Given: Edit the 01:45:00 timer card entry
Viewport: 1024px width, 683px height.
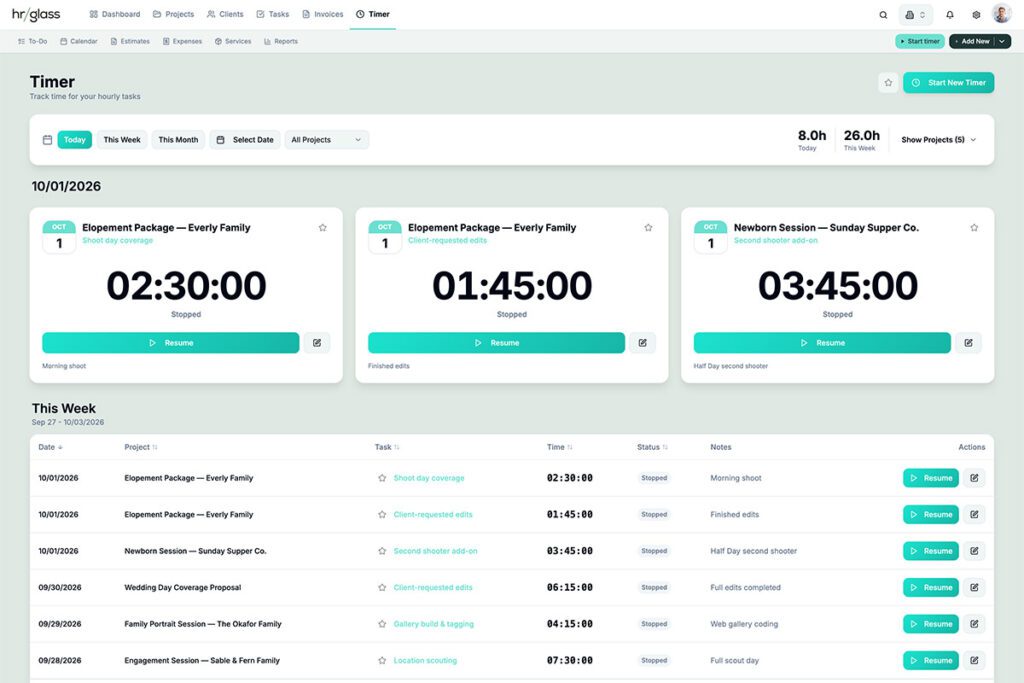Looking at the screenshot, I should pyautogui.click(x=643, y=343).
